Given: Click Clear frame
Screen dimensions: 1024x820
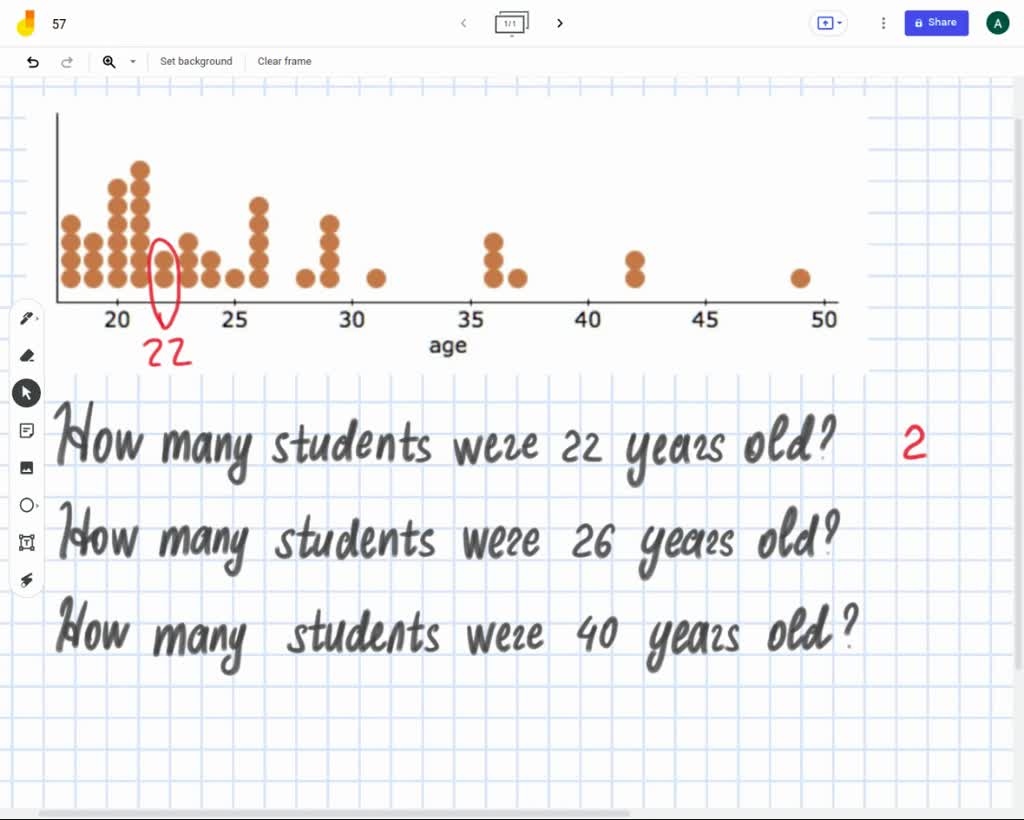Looking at the screenshot, I should click(284, 61).
